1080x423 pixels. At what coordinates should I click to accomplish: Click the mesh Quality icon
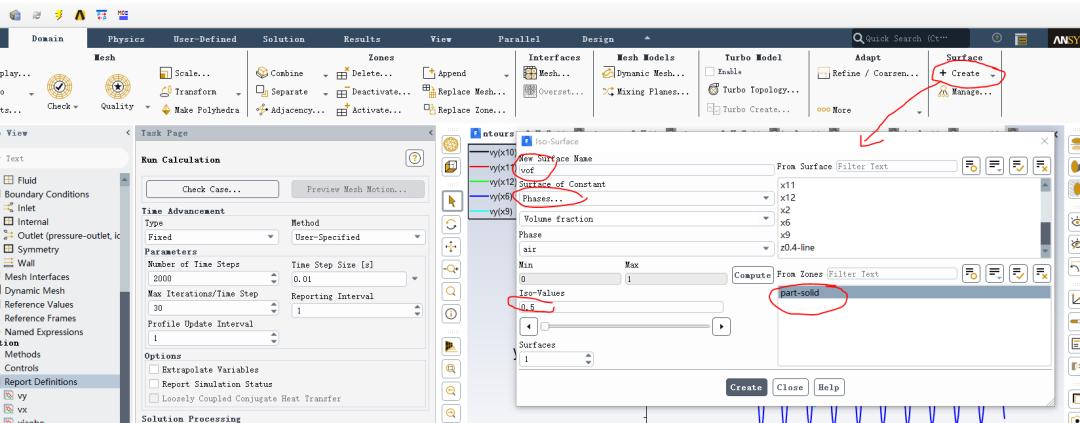tap(118, 87)
